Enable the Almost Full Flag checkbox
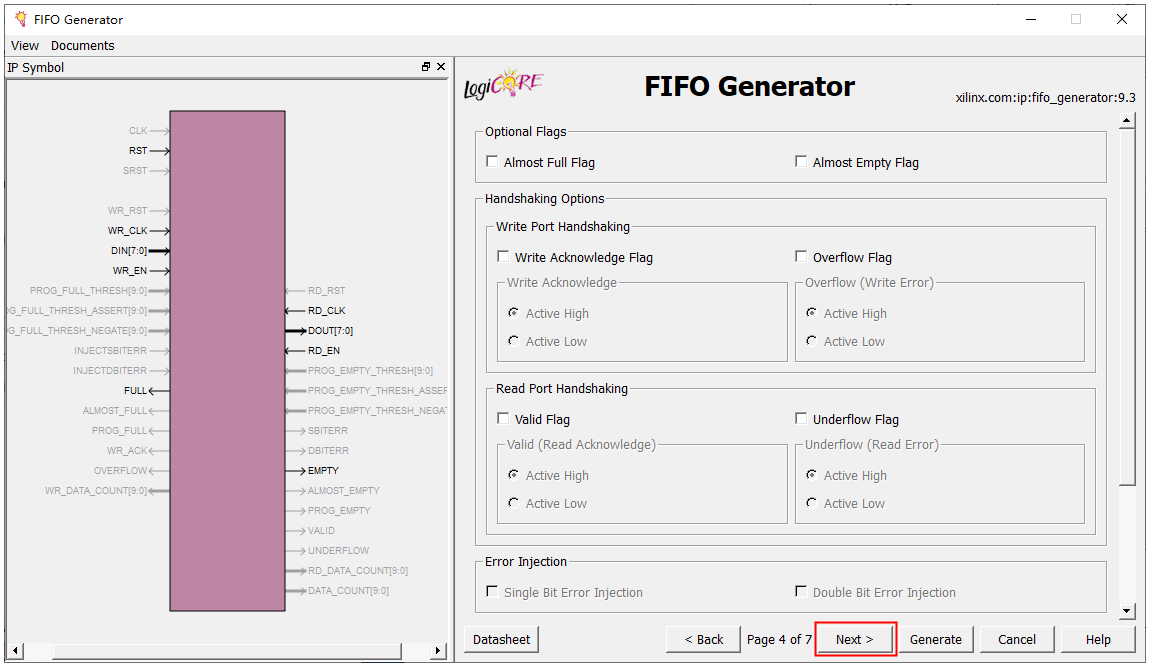1149x666 pixels. (x=492, y=162)
